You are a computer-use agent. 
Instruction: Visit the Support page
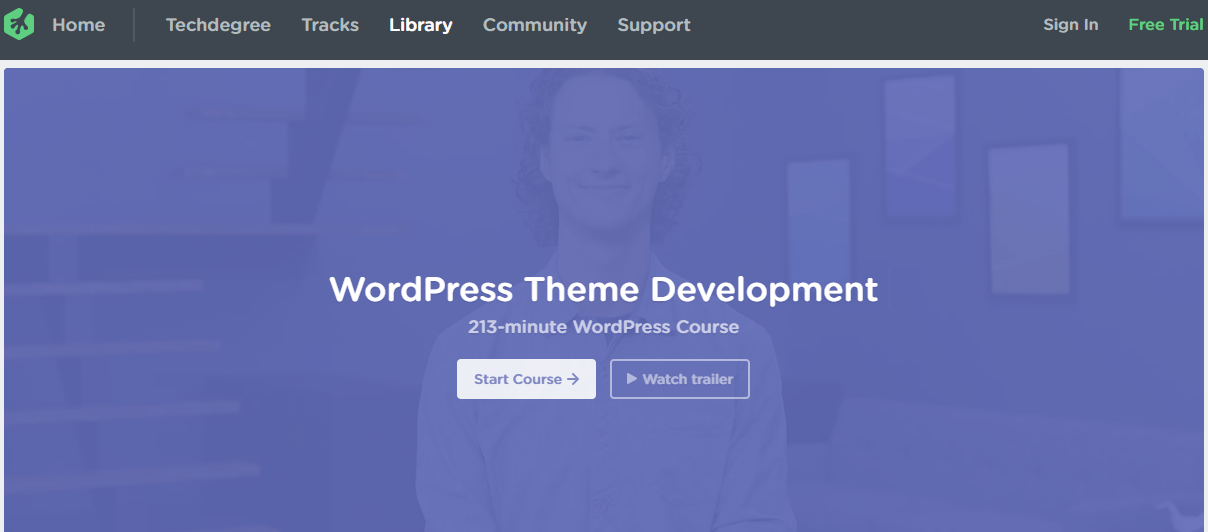coord(653,25)
